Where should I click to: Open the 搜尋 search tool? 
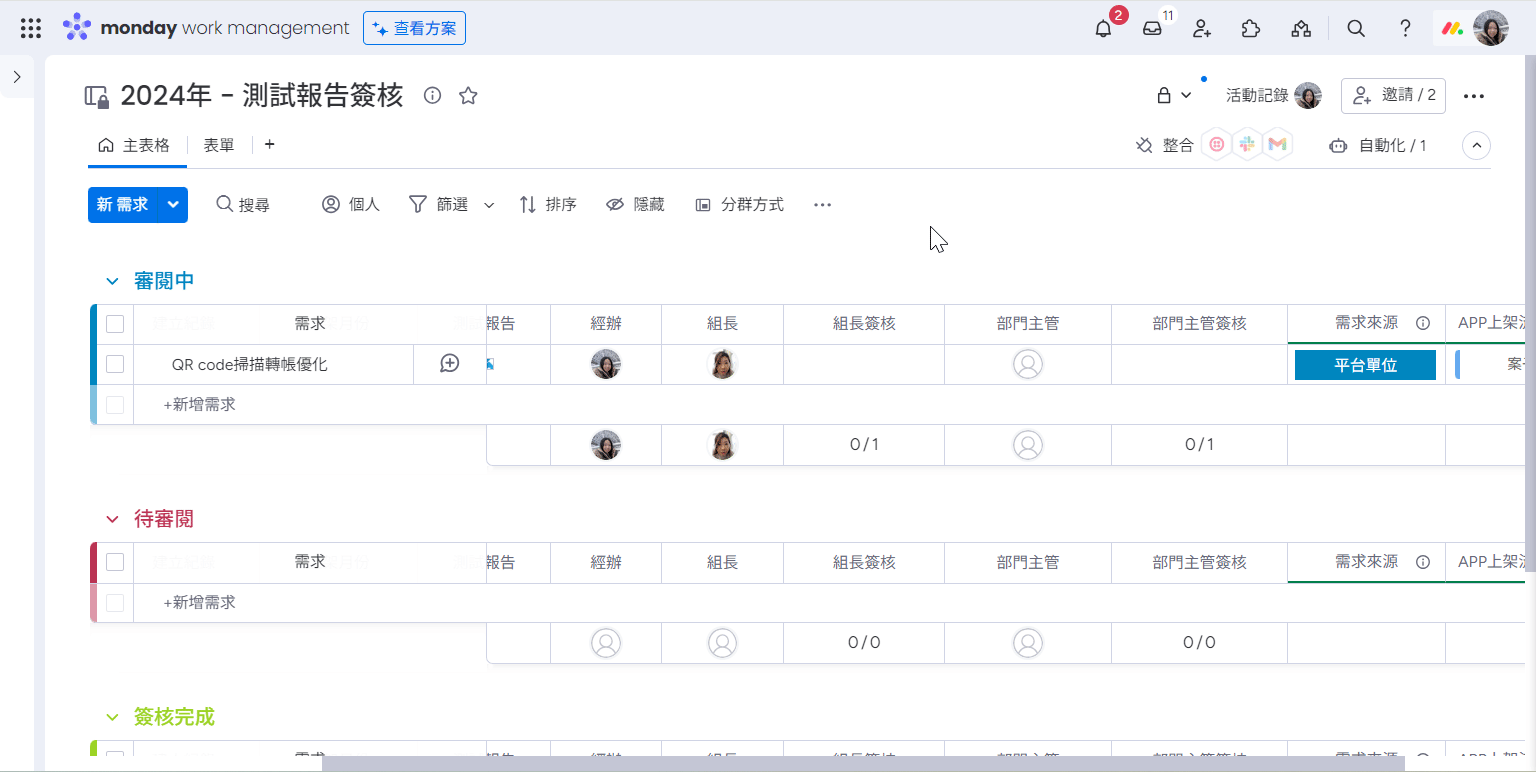243,204
